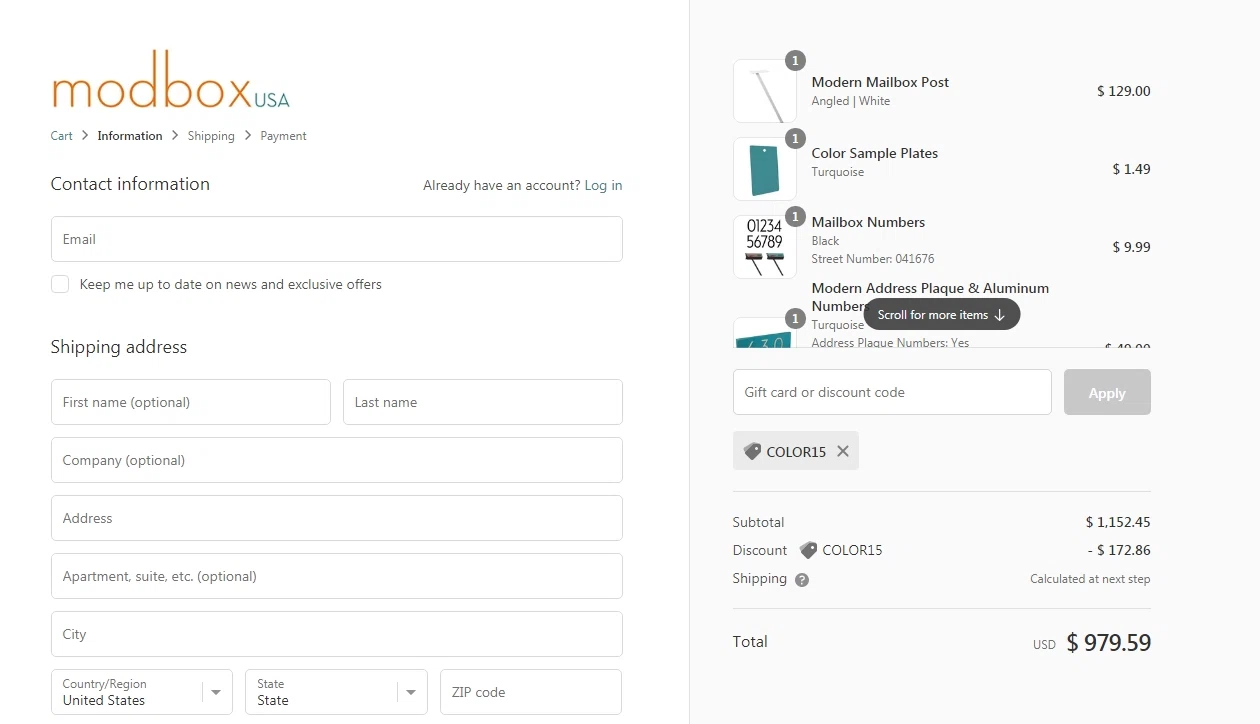Click the total $ 979.59

[x=1109, y=642]
